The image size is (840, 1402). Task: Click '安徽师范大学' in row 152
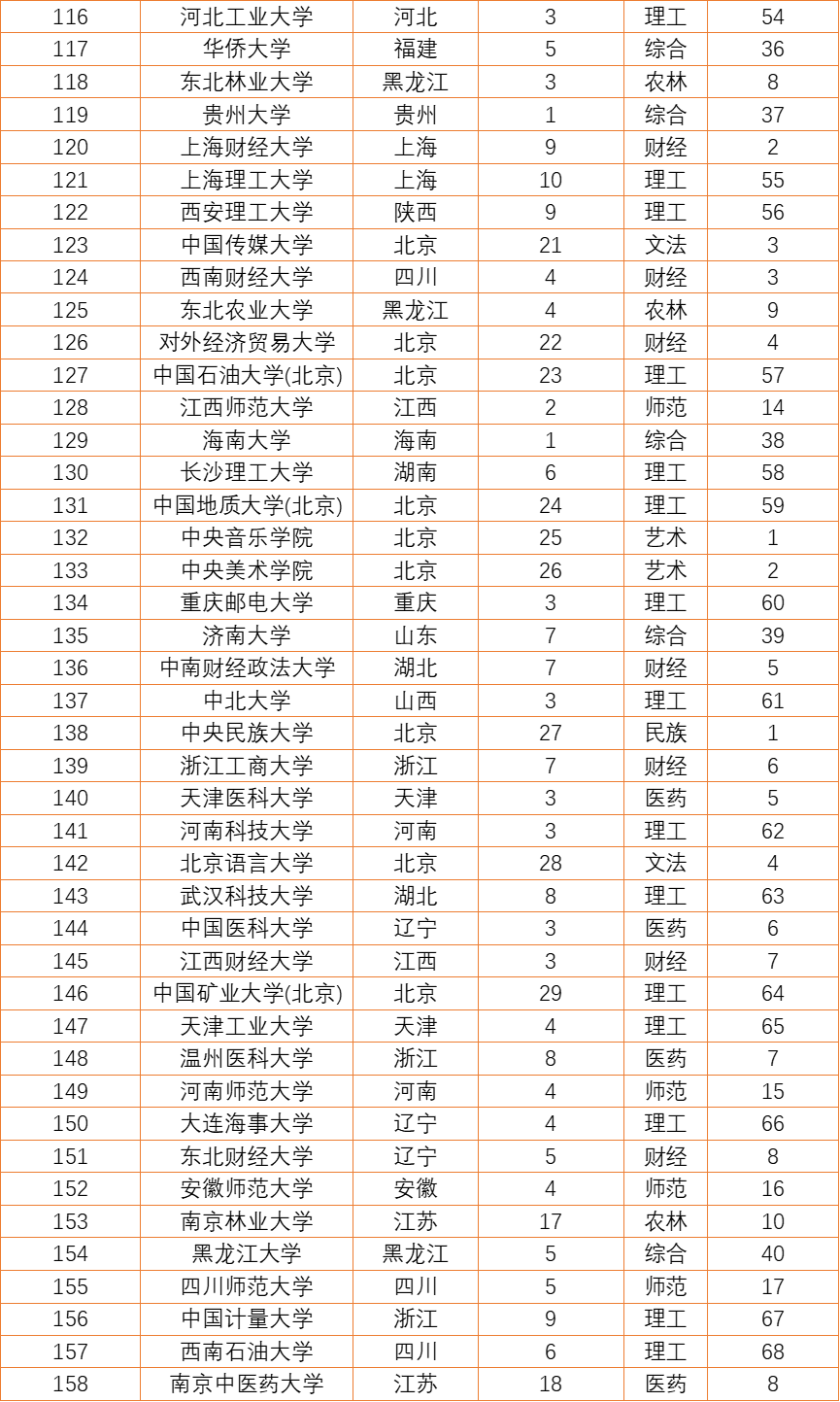point(247,1188)
